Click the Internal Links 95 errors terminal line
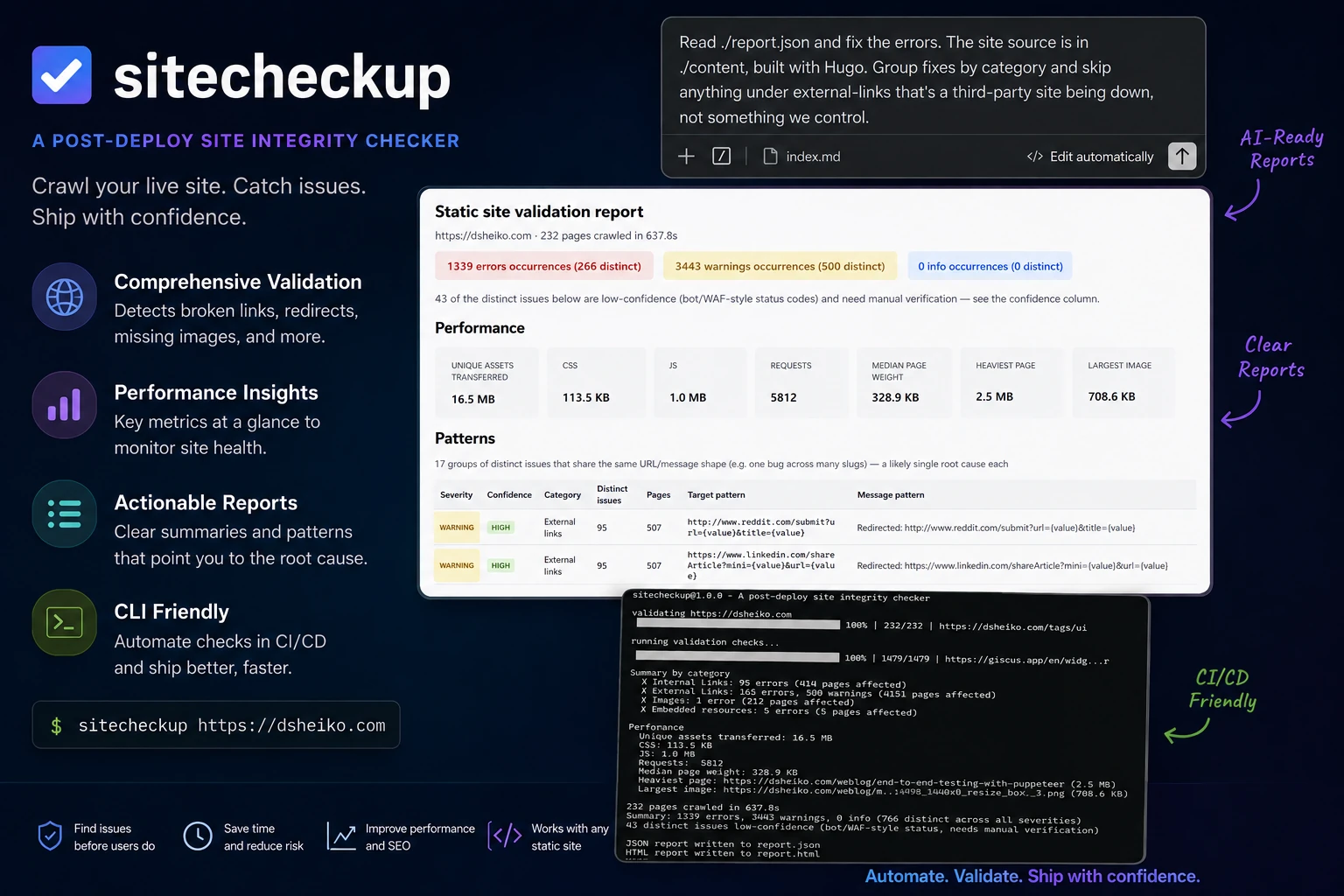The height and width of the screenshot is (896, 1344). [773, 683]
